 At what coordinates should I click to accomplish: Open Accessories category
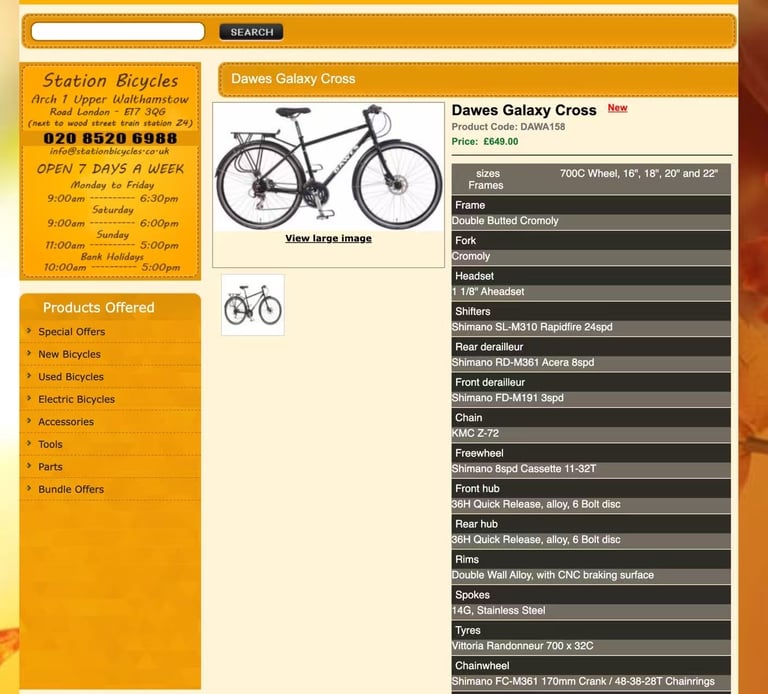click(66, 422)
